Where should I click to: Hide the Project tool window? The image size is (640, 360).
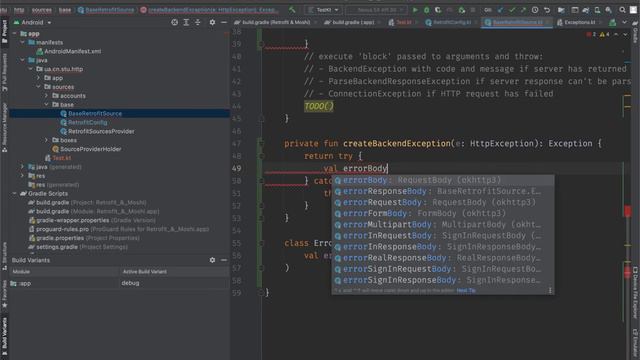coord(224,22)
